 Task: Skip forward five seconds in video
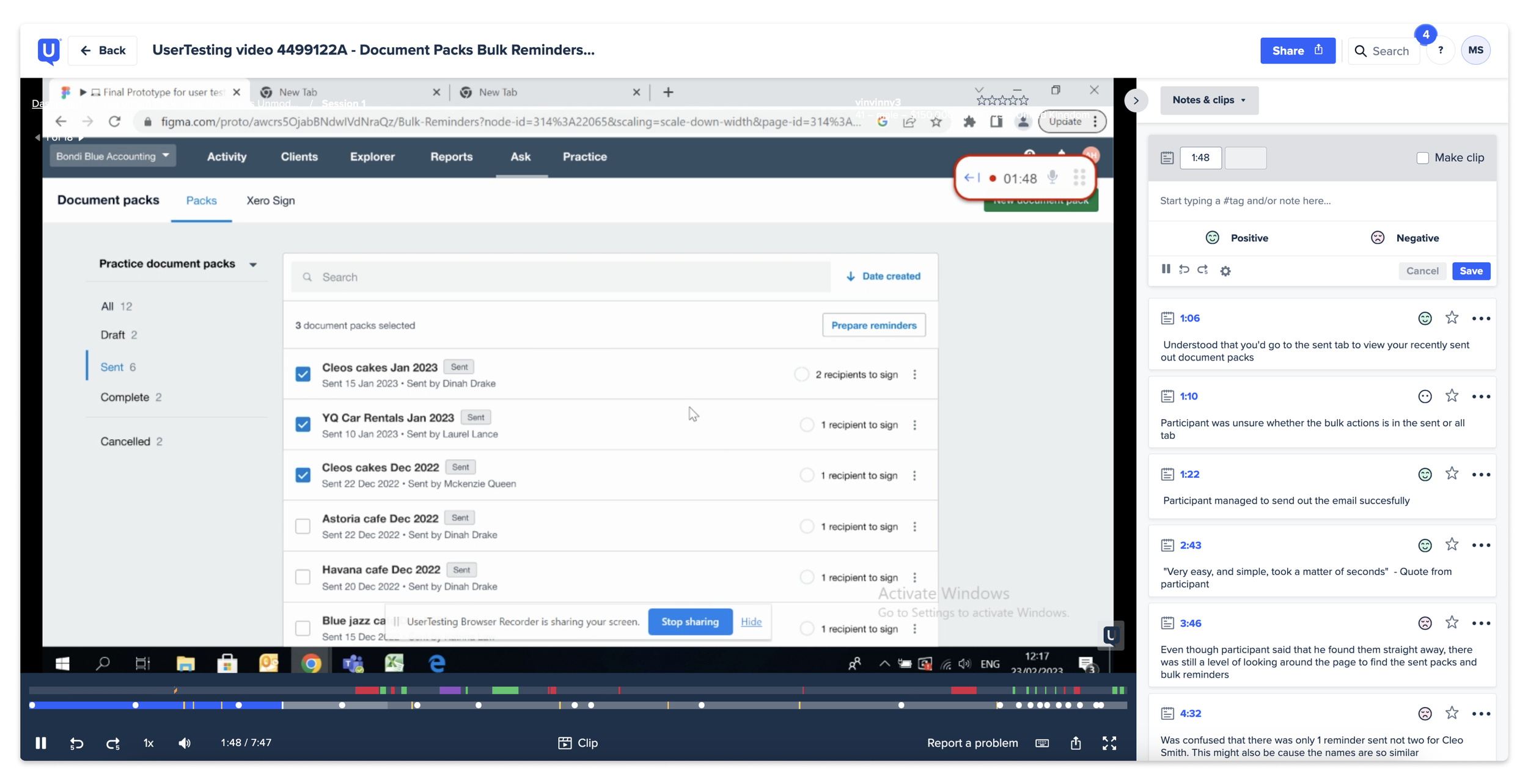click(113, 743)
